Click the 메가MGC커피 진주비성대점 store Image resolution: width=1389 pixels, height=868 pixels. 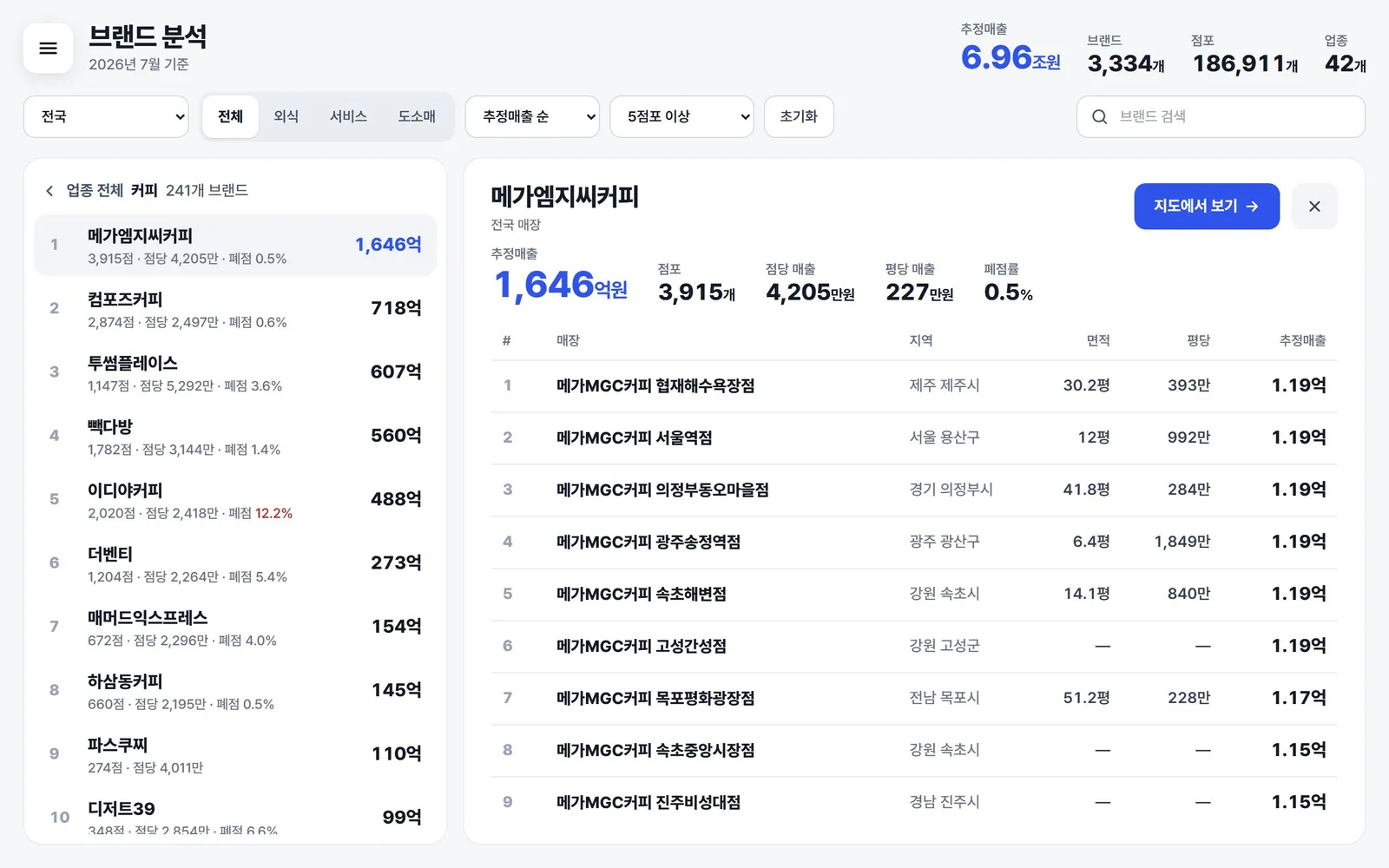[648, 802]
